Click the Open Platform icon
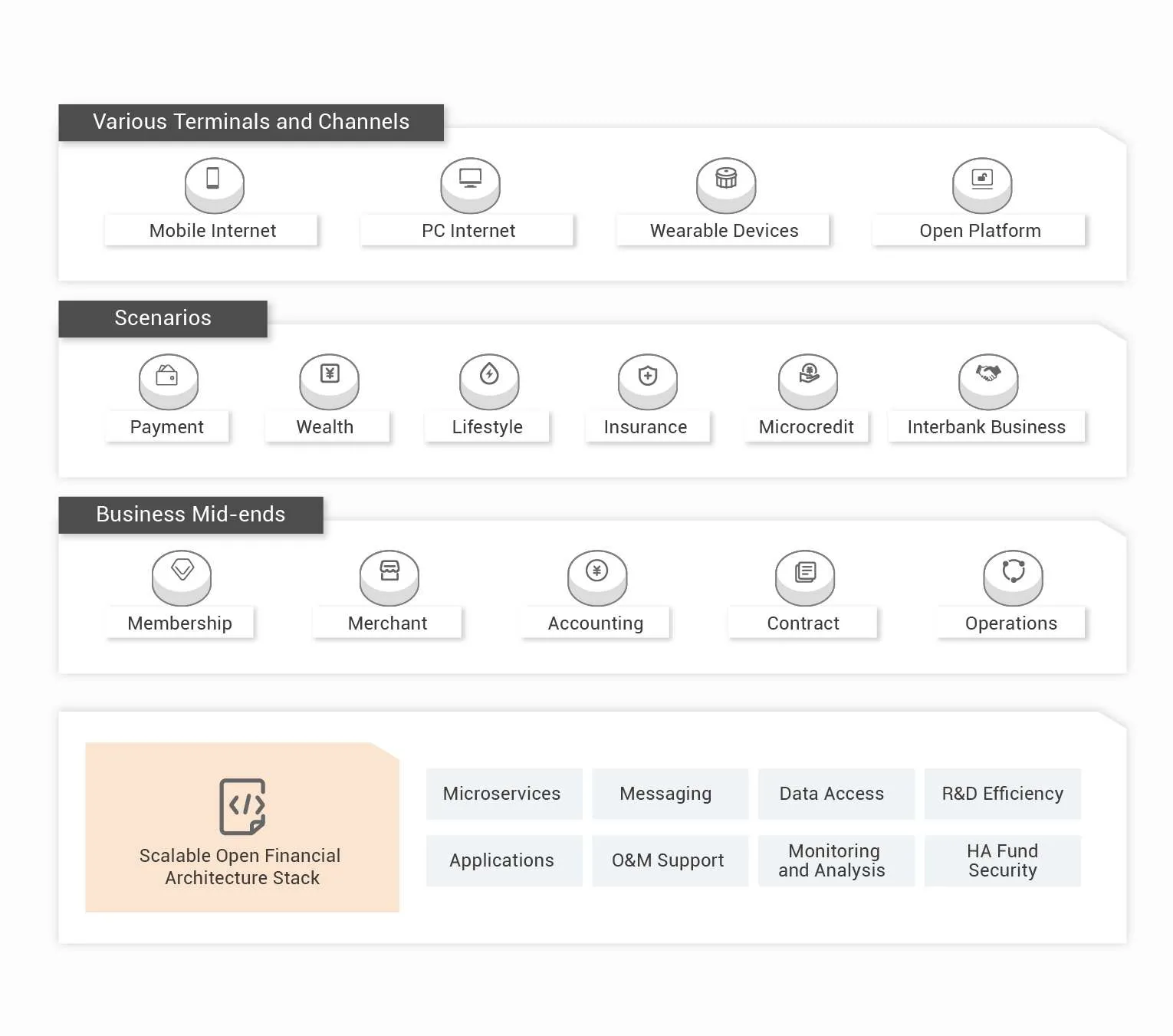Screen dimensions: 1173x1036 981,179
